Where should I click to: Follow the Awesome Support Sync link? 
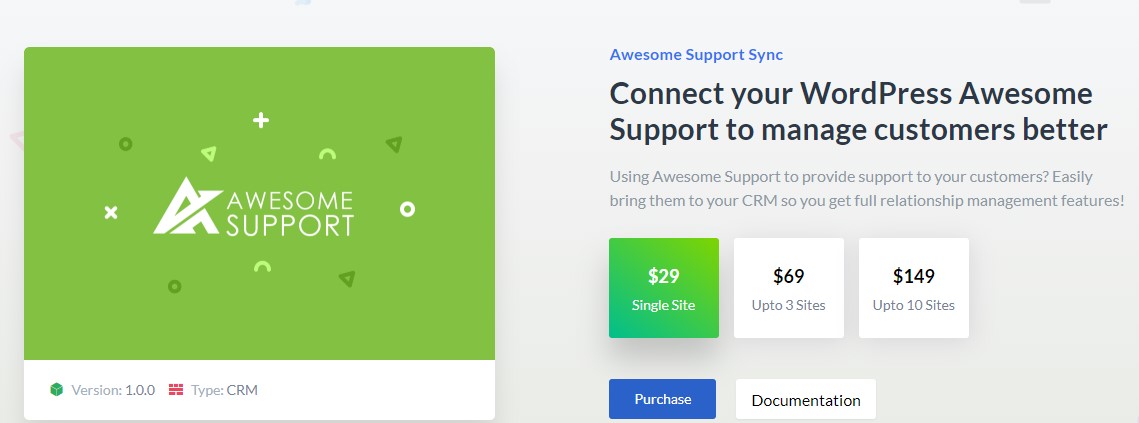coord(696,55)
